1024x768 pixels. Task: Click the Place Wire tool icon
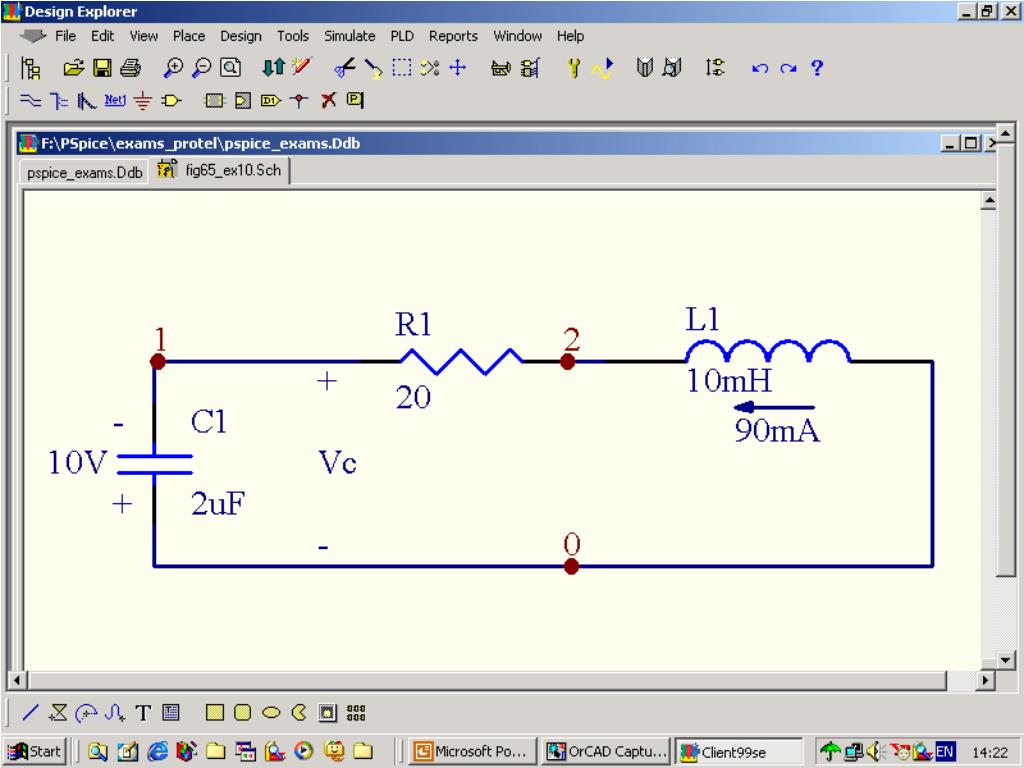[x=30, y=101]
